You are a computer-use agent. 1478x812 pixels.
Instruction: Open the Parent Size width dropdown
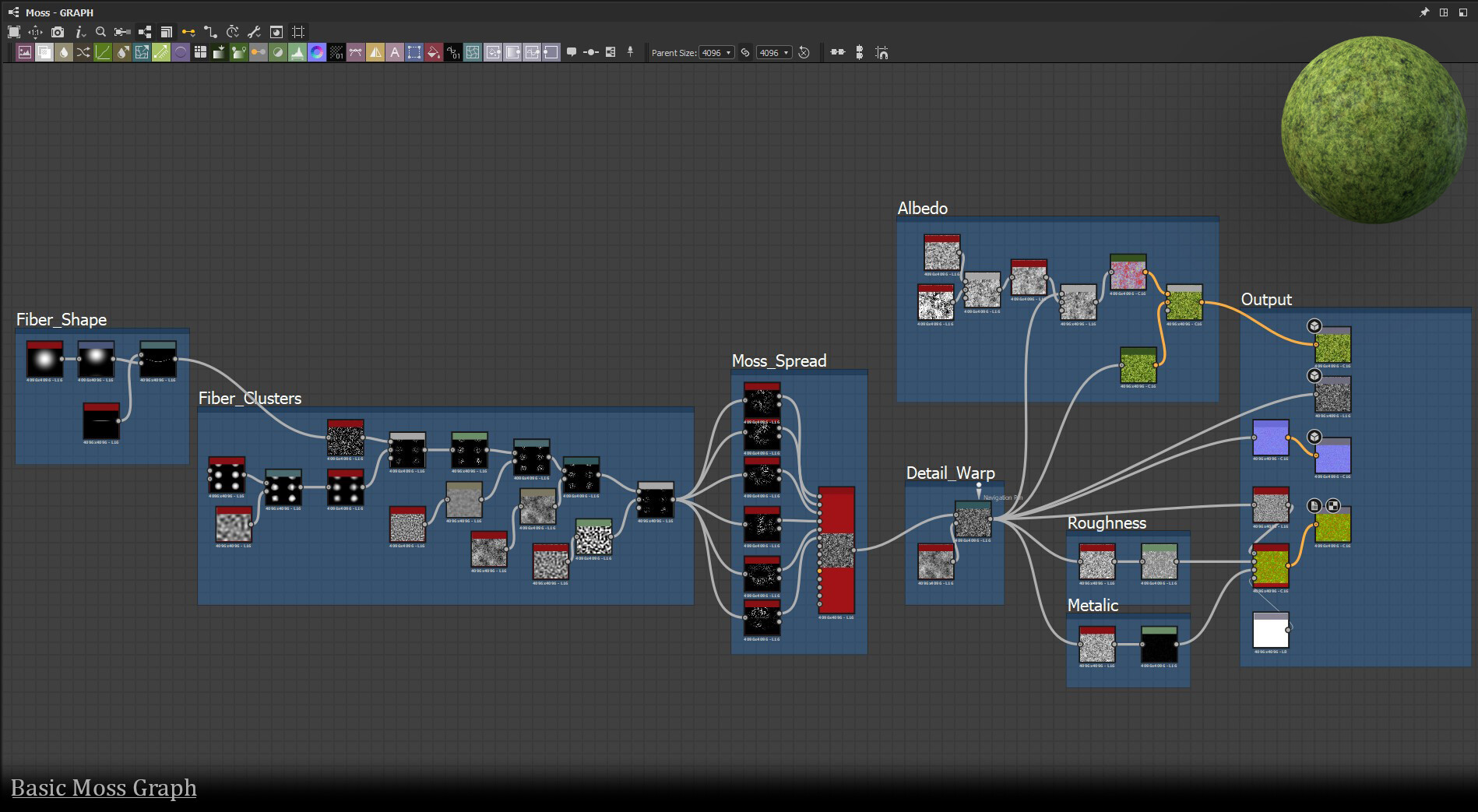(716, 52)
